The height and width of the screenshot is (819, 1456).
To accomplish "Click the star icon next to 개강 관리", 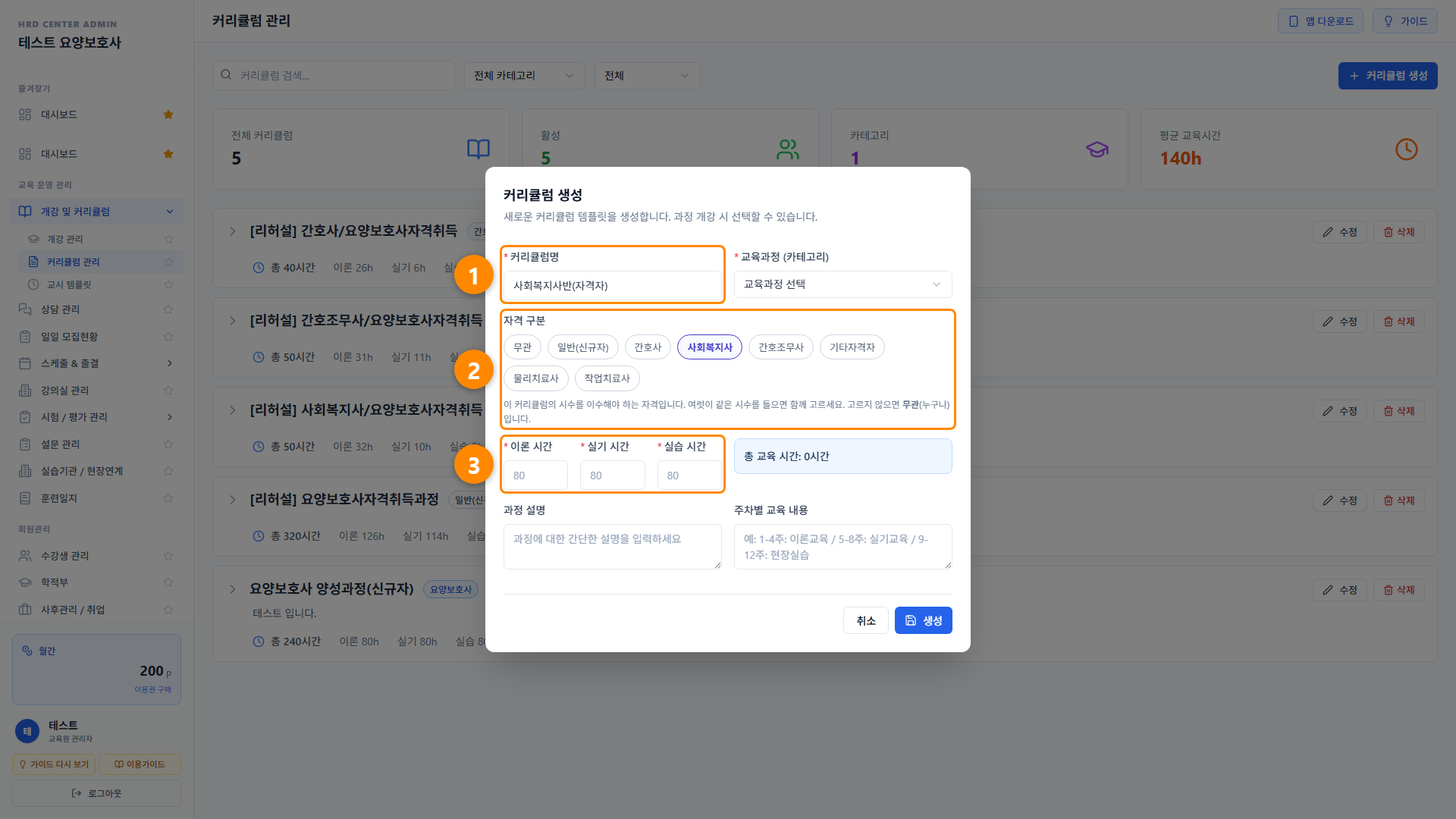I will pos(168,239).
